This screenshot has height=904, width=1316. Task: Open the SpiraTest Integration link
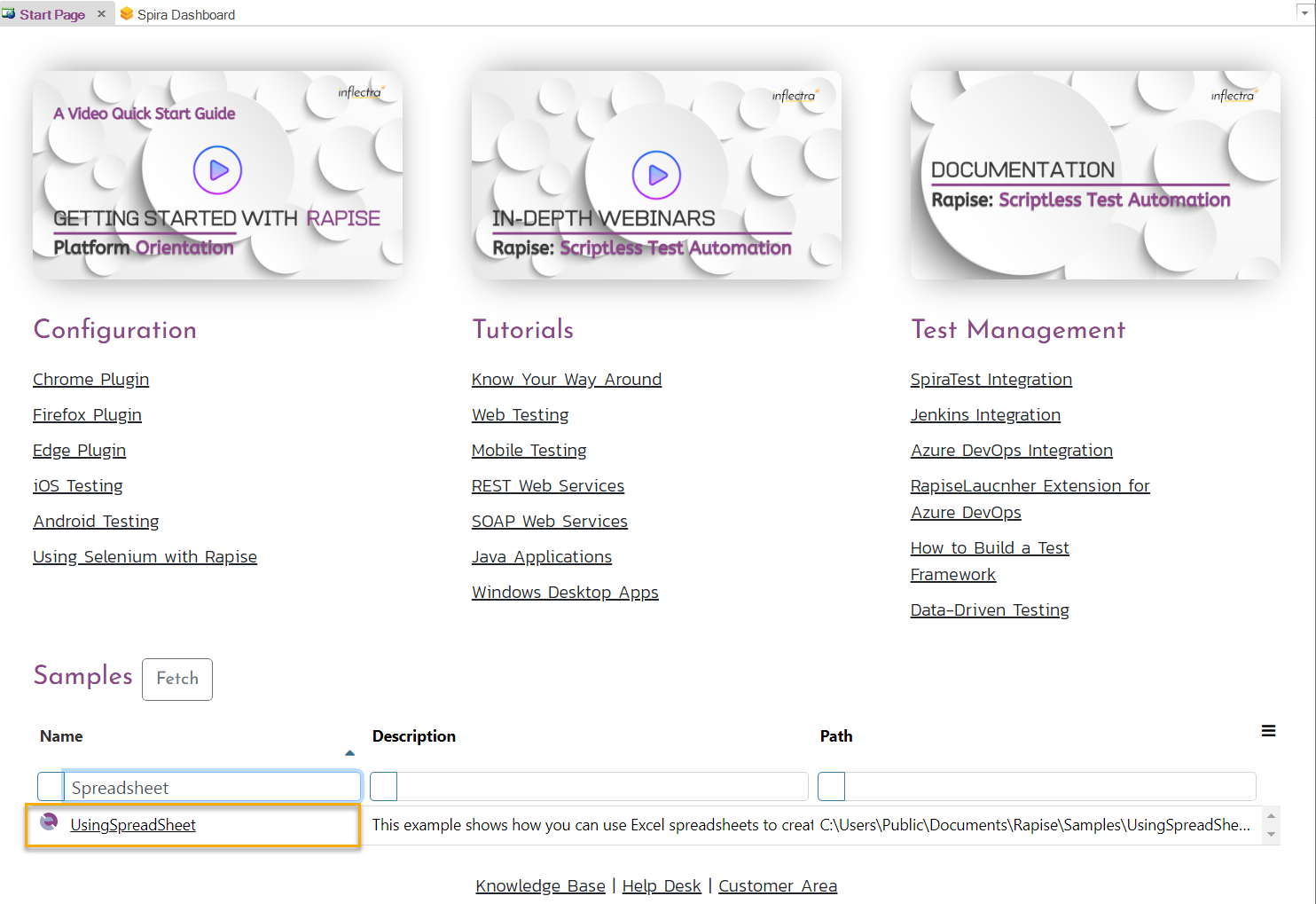tap(991, 380)
